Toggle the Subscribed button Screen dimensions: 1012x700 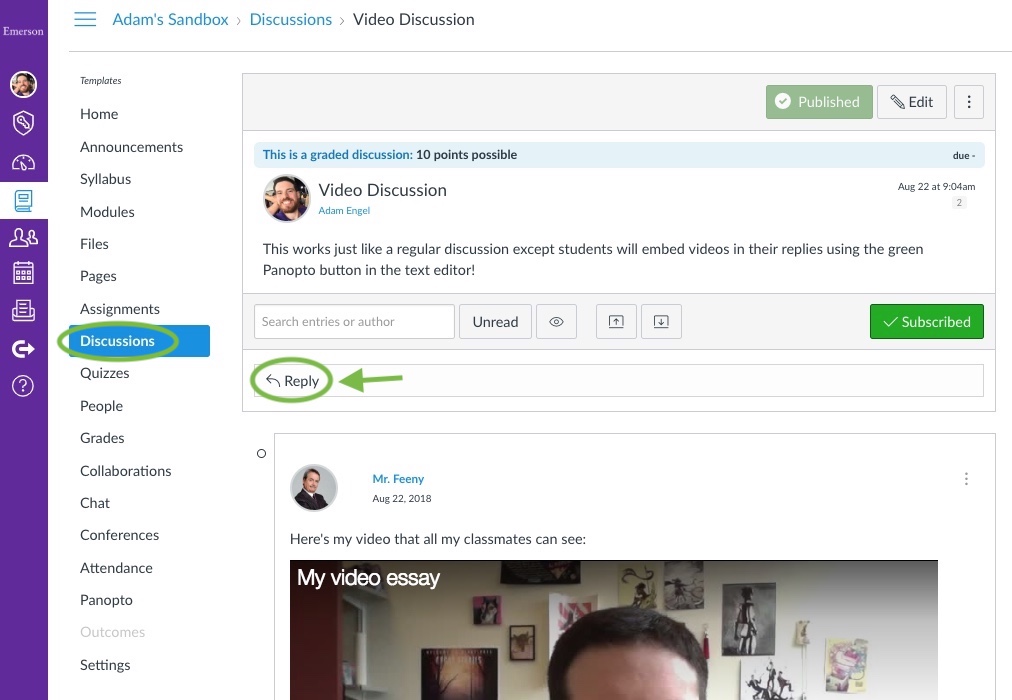pos(927,321)
